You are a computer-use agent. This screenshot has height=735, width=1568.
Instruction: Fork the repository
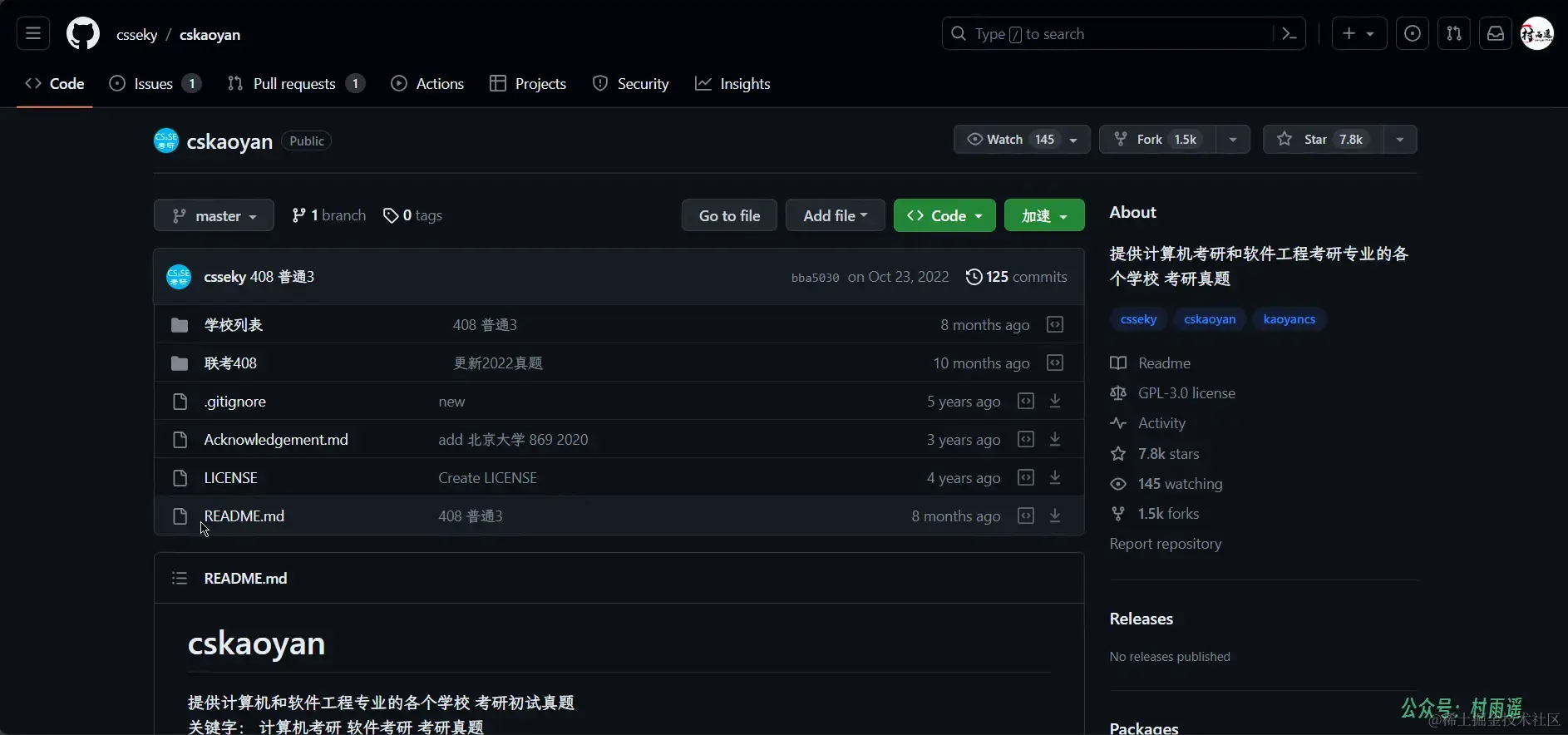pos(1157,140)
